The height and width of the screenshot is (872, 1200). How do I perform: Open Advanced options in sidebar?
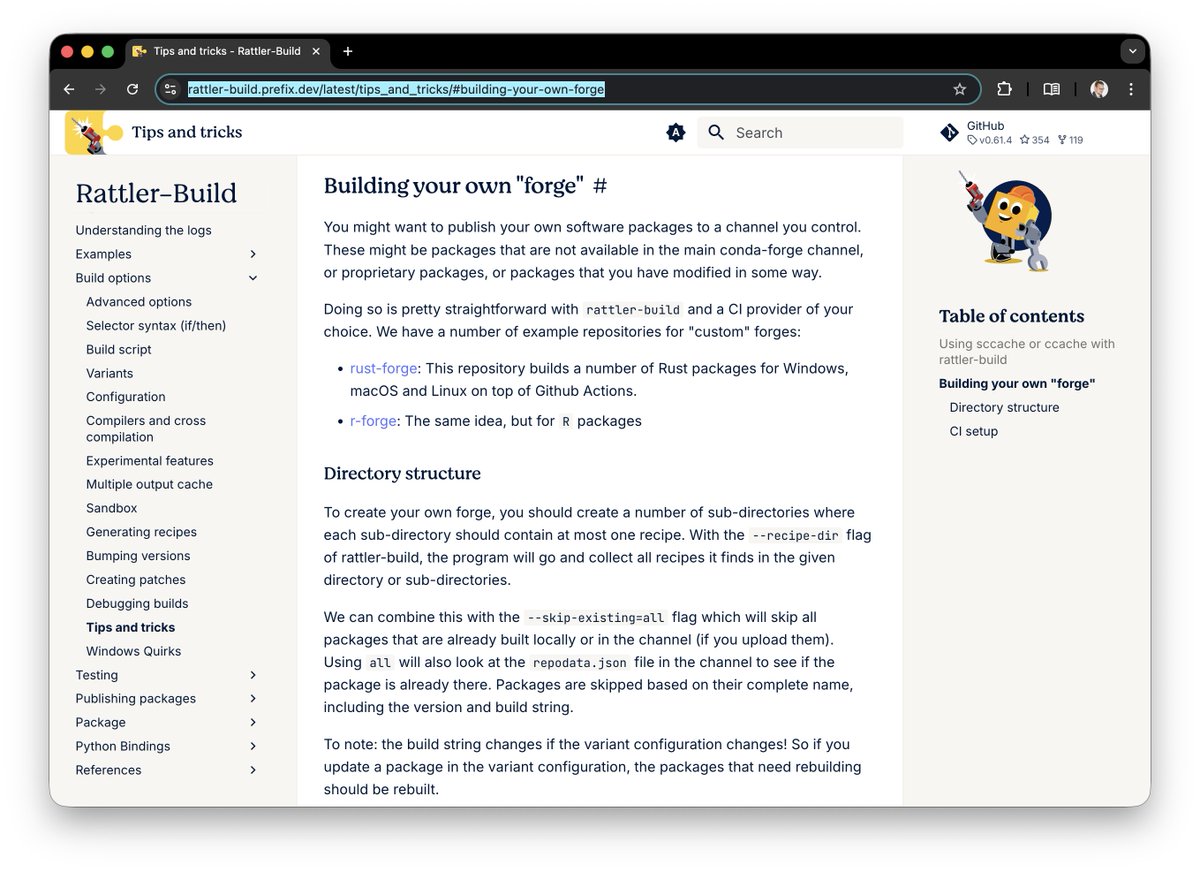pos(139,302)
